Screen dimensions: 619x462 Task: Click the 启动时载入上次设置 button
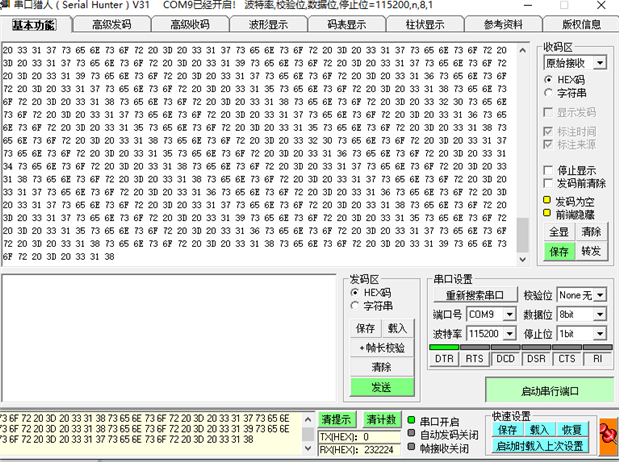click(540, 446)
